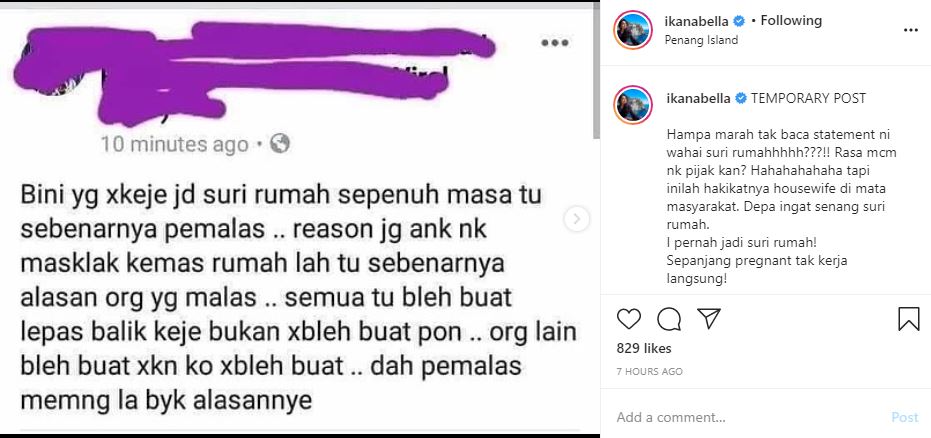The width and height of the screenshot is (931, 438).
Task: Click the Post comment button
Action: point(905,417)
